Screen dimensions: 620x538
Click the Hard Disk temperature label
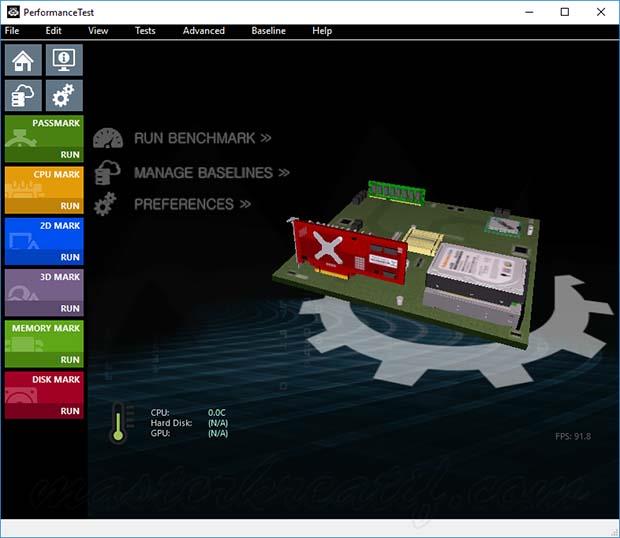tap(171, 423)
